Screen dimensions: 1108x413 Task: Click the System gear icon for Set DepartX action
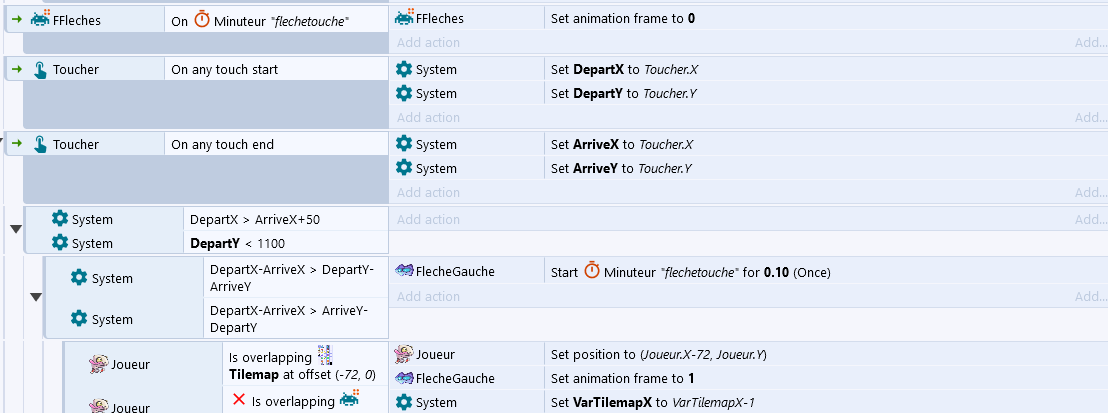[403, 69]
